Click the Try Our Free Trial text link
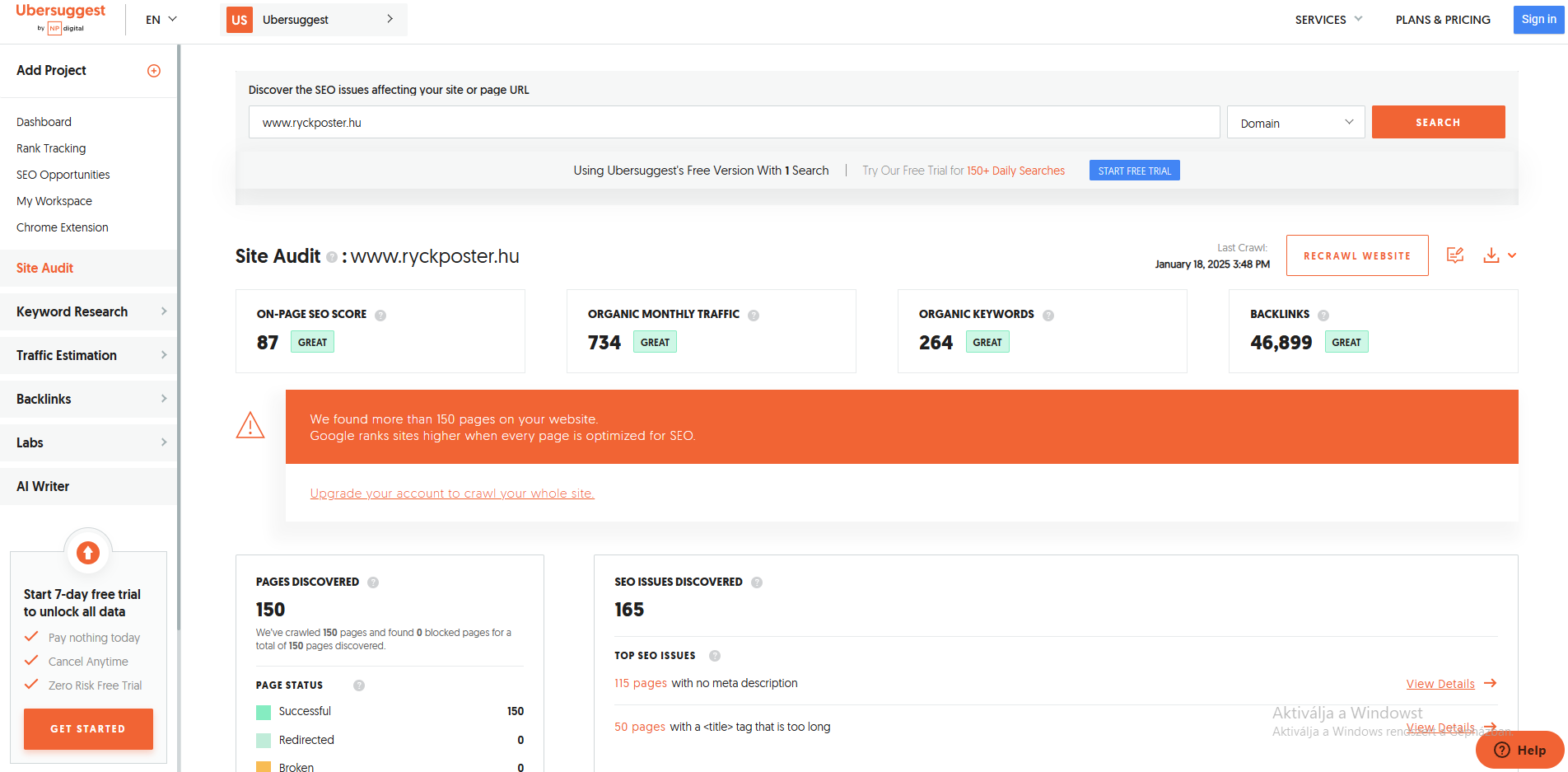 pos(964,171)
